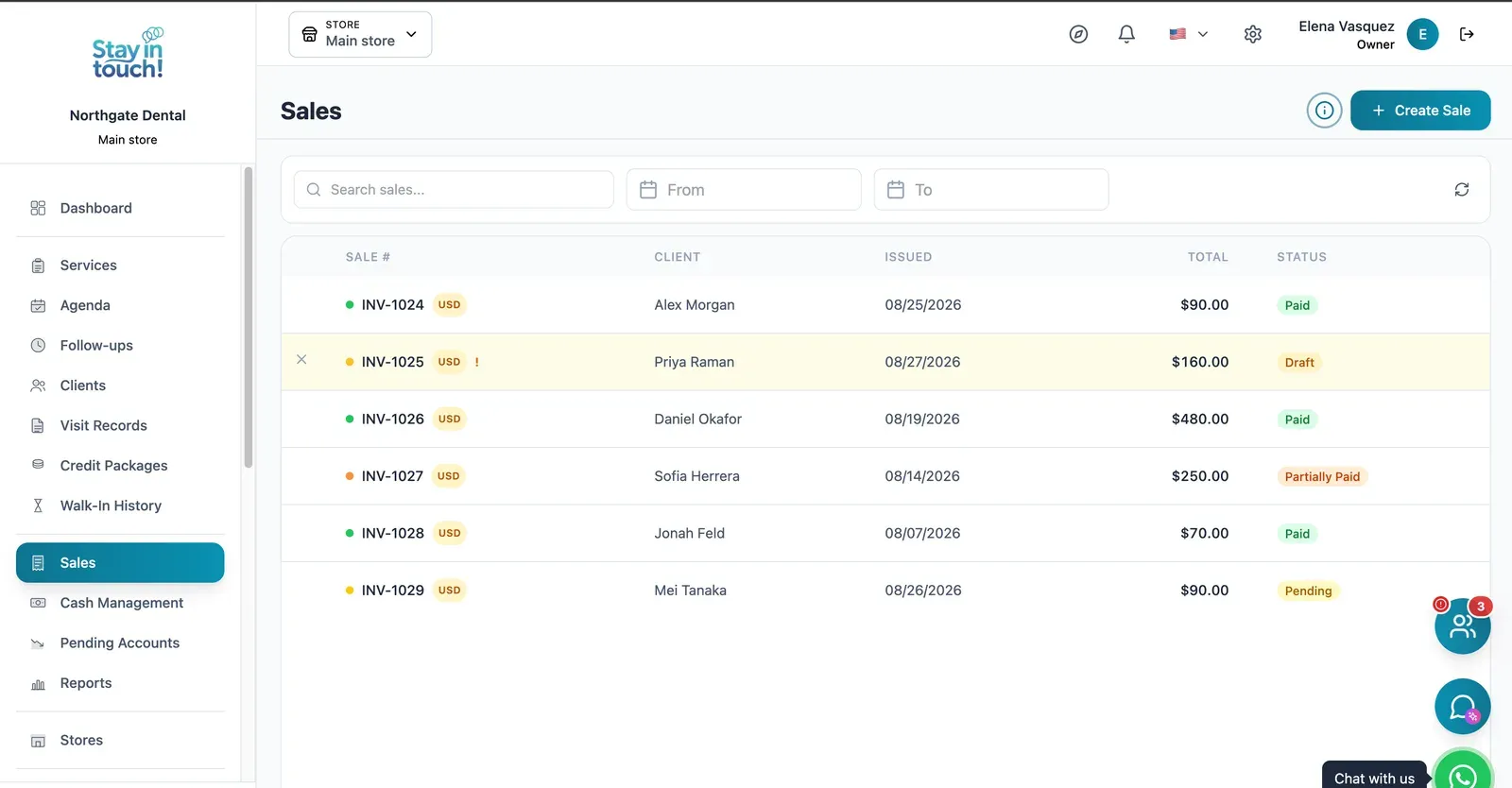Click client name Daniel Okafor

[x=697, y=420]
